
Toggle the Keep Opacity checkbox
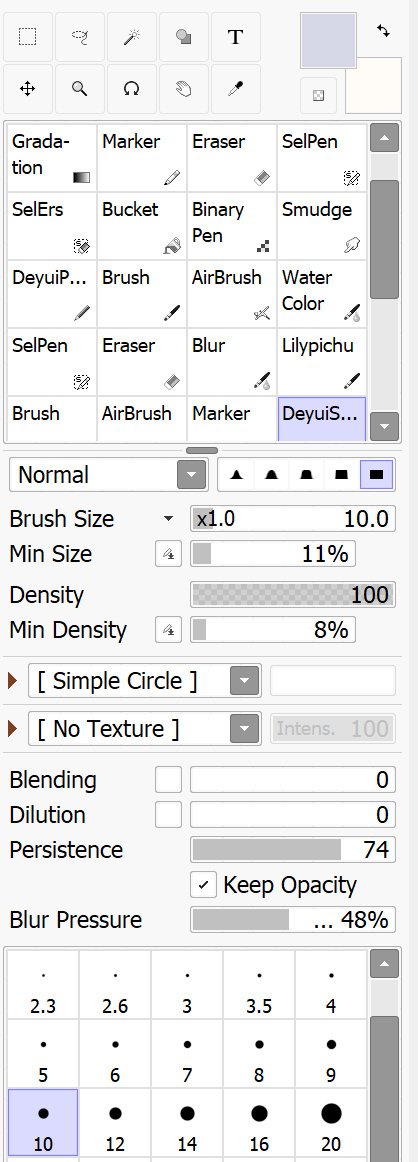(203, 885)
